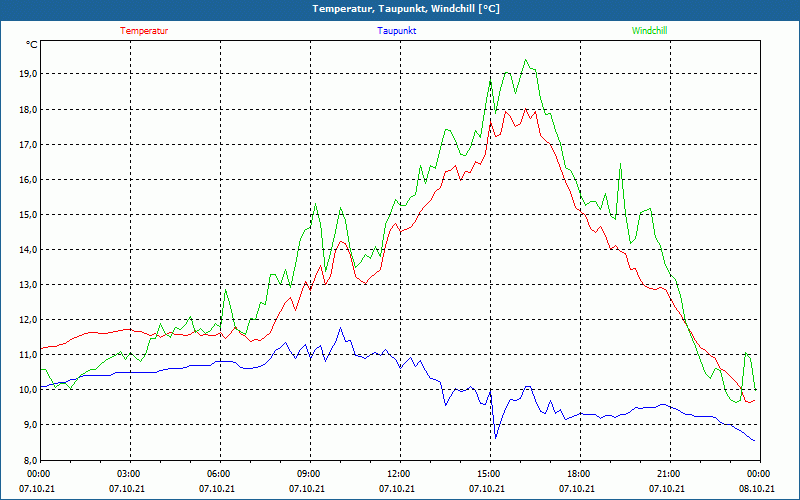Click the 19,0 y-axis value
Image resolution: width=800 pixels, height=500 pixels.
pos(29,74)
